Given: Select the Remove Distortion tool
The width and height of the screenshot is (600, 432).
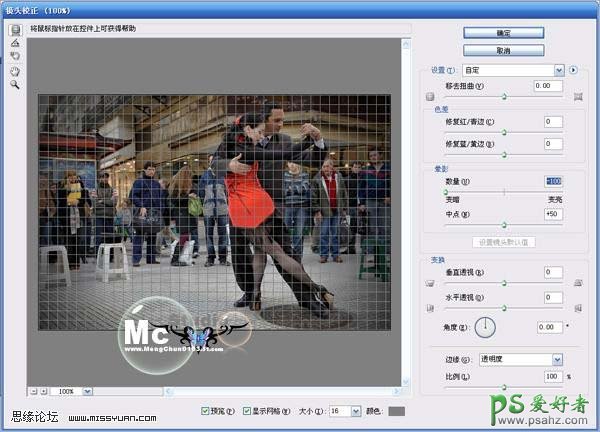Looking at the screenshot, I should click(x=16, y=29).
